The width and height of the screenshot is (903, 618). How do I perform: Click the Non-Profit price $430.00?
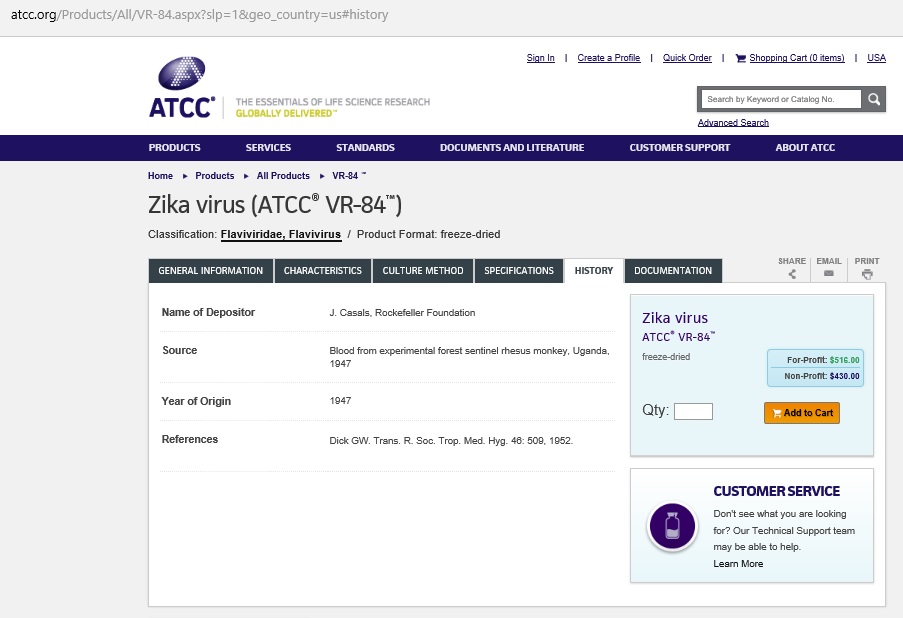[x=844, y=376]
